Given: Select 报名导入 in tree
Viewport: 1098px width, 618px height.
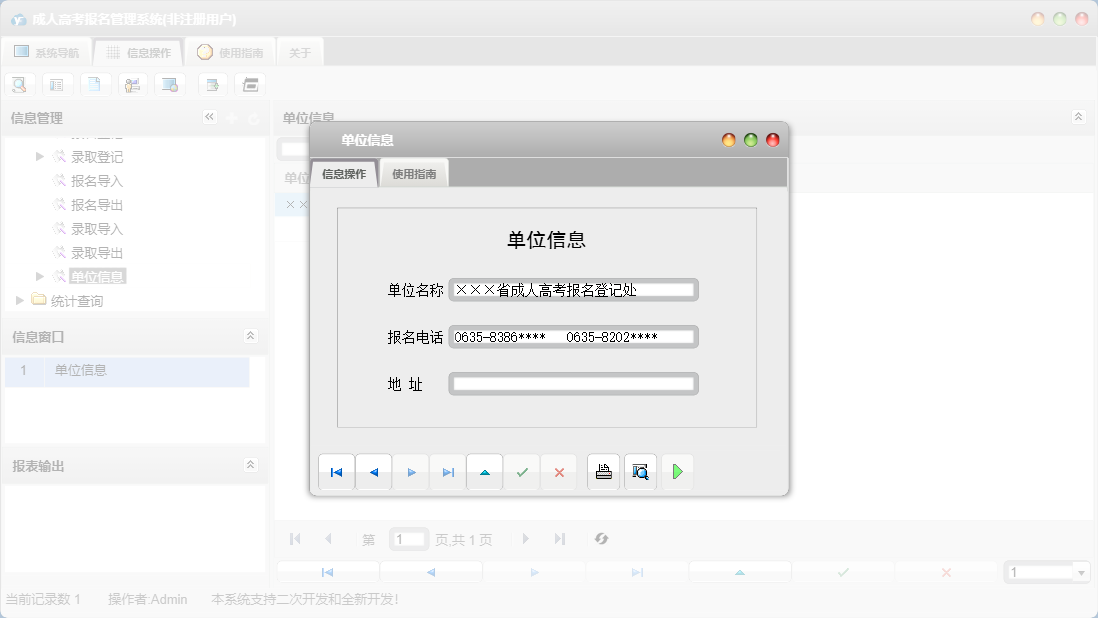Looking at the screenshot, I should [97, 181].
